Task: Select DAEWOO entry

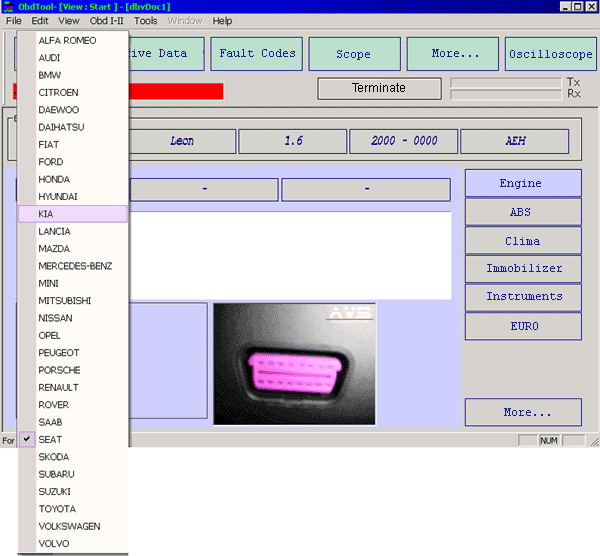Action: click(73, 110)
